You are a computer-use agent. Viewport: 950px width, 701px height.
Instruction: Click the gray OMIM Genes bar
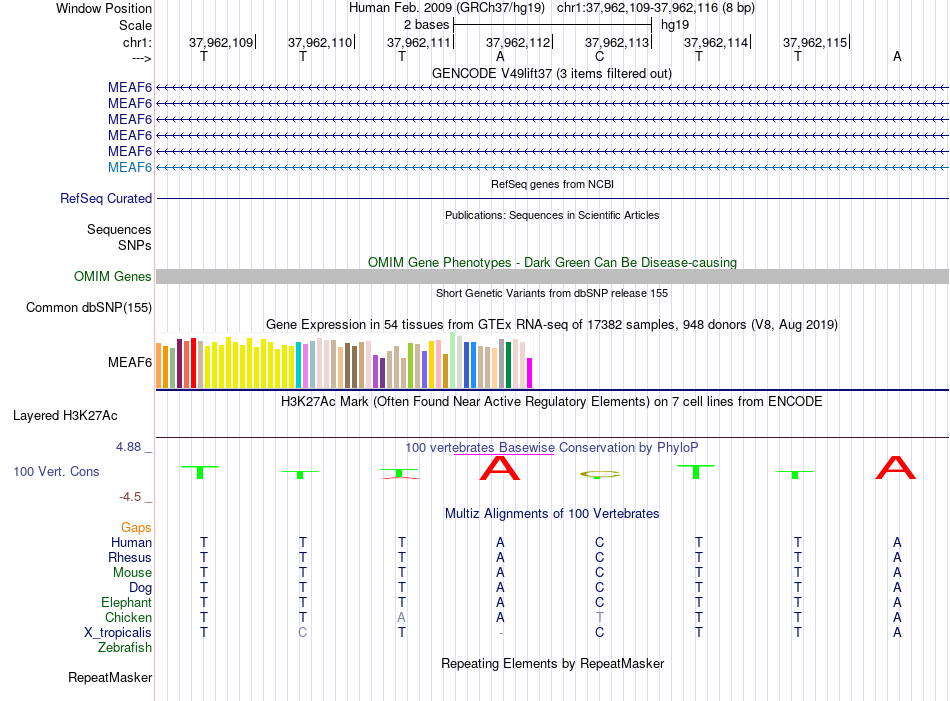pos(552,276)
